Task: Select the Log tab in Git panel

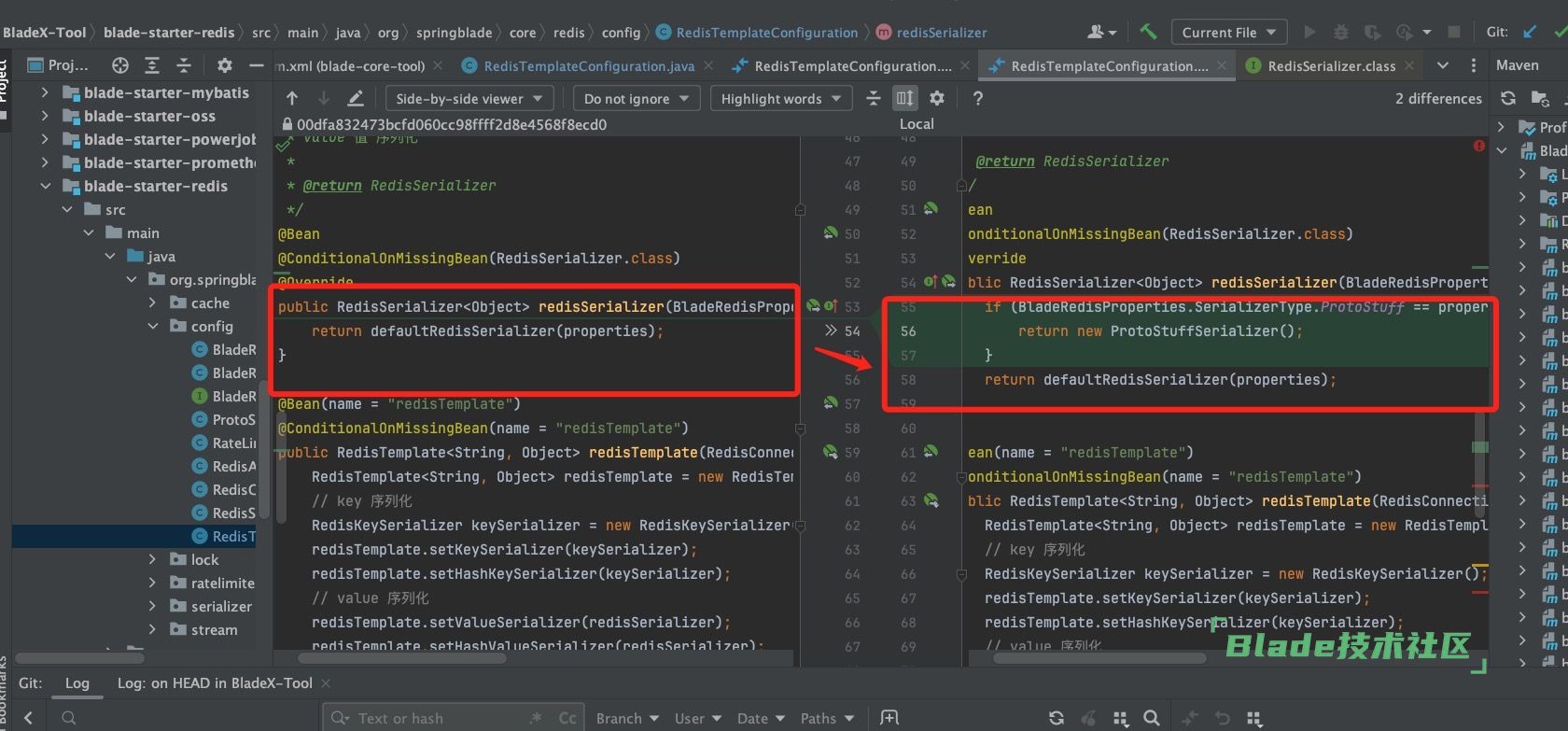Action: click(77, 682)
